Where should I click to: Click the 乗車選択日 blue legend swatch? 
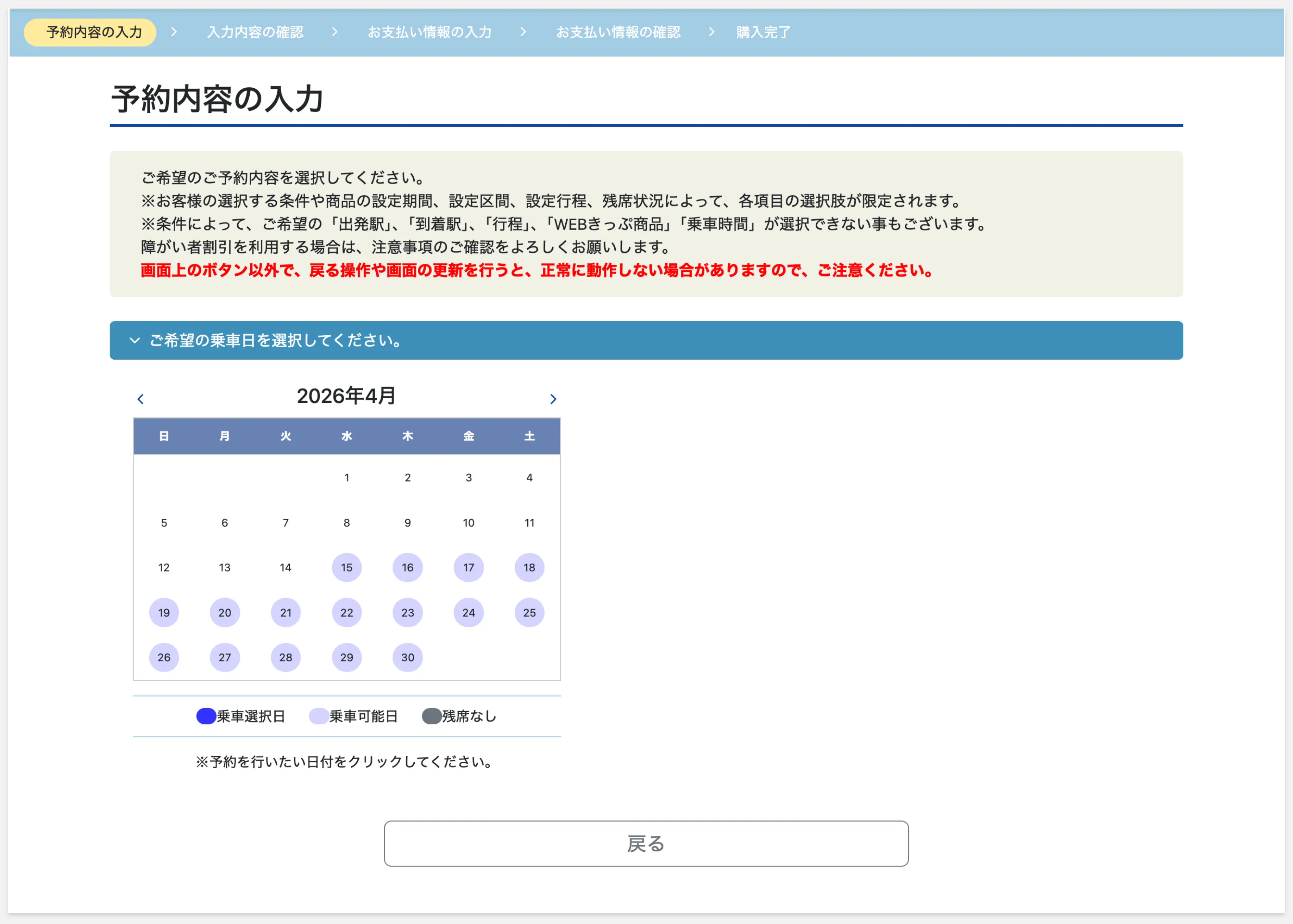tap(206, 716)
